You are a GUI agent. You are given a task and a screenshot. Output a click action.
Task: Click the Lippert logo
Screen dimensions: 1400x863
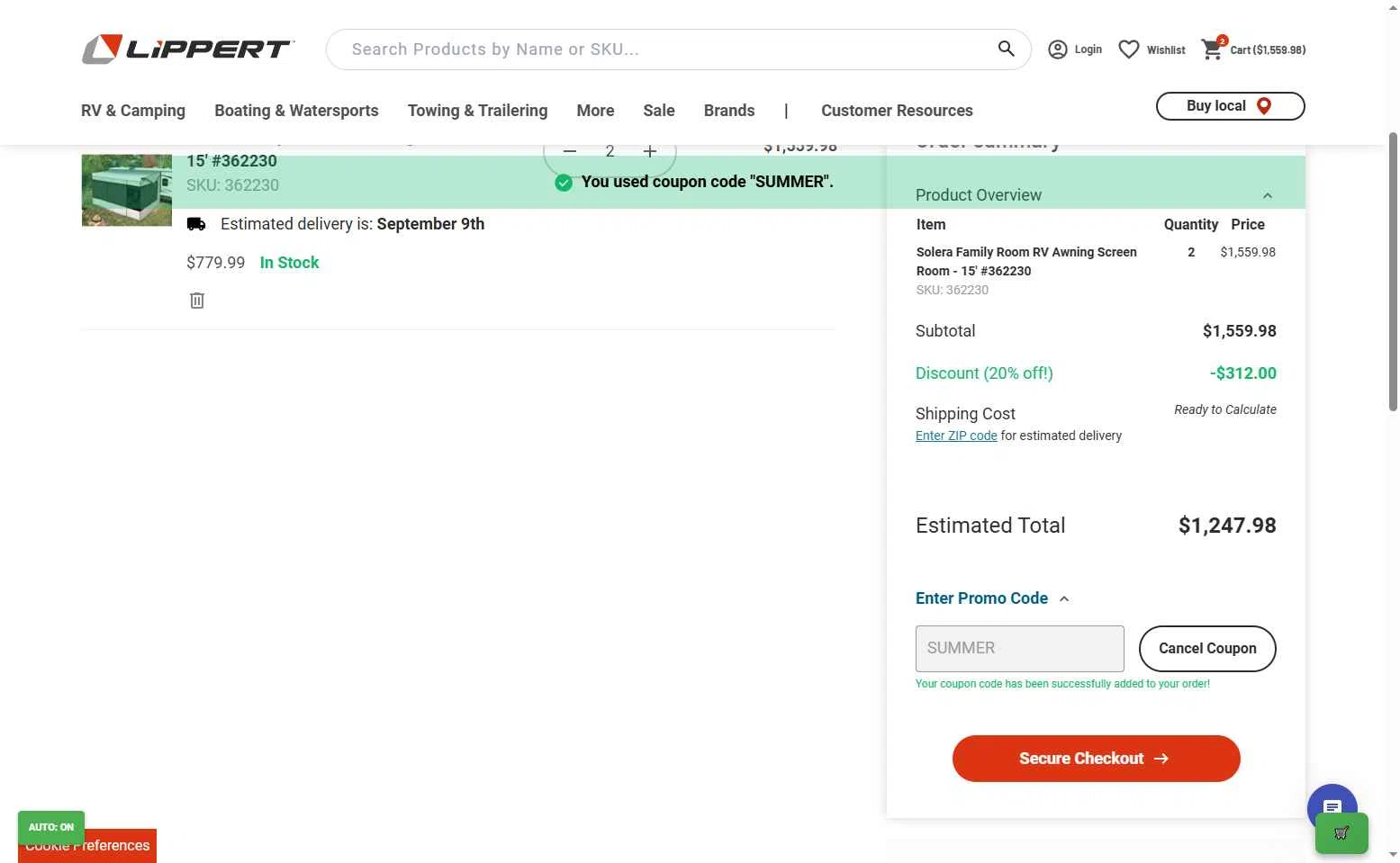click(x=187, y=49)
